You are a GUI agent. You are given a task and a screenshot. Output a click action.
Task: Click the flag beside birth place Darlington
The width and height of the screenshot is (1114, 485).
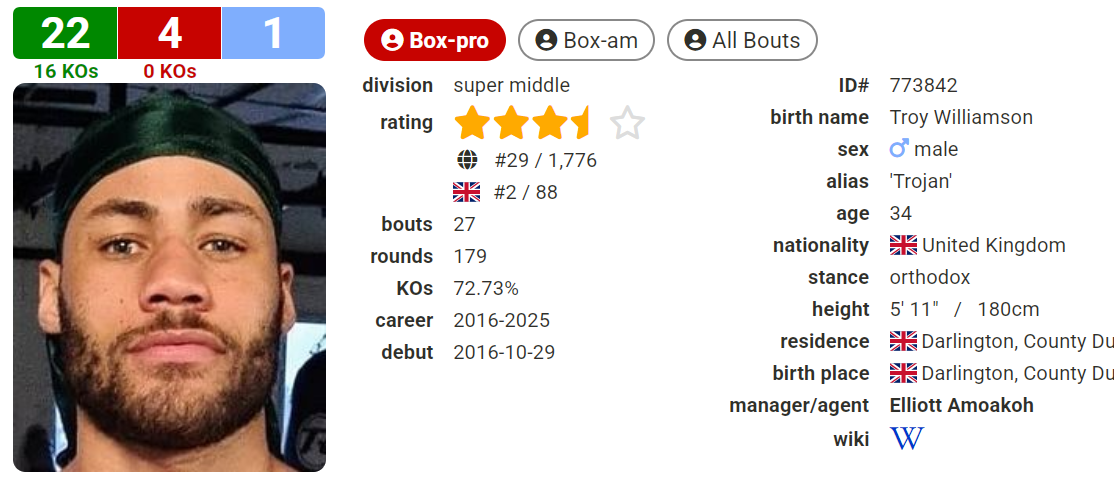pyautogui.click(x=903, y=373)
